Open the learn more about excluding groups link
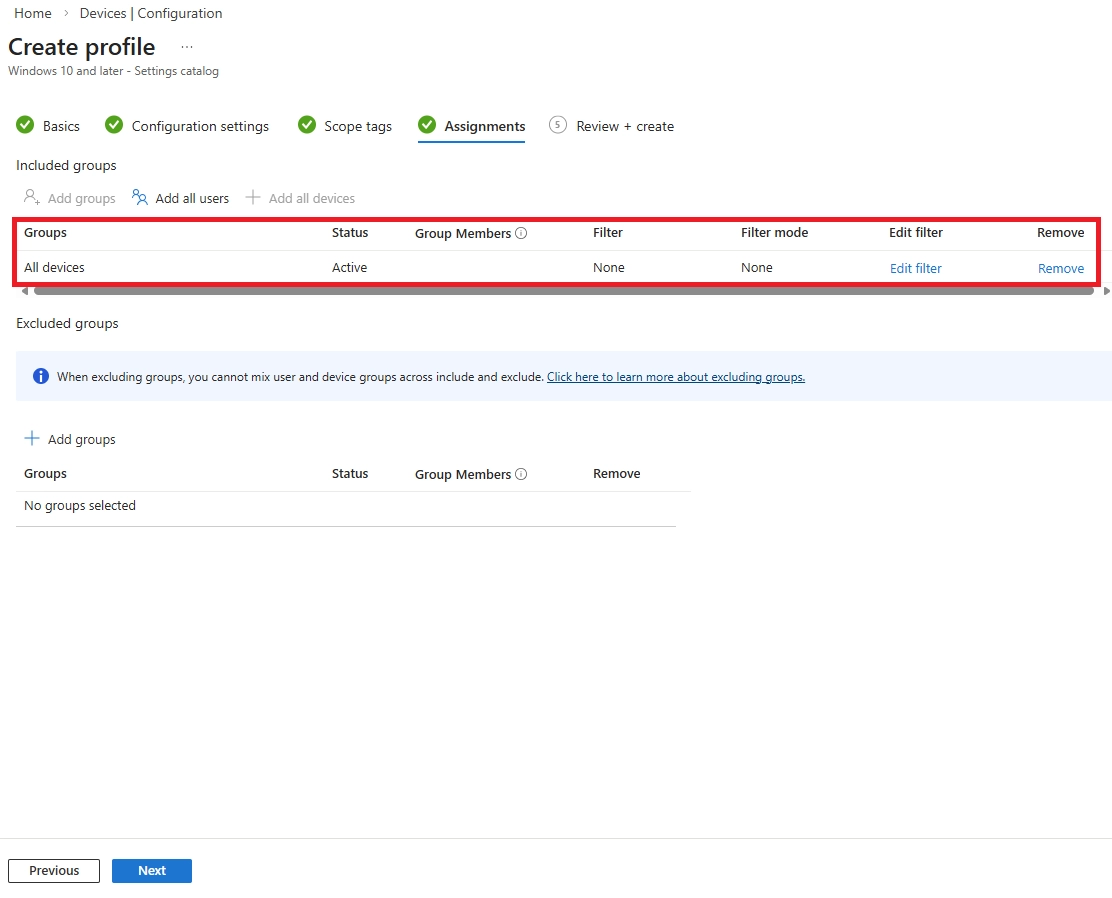1112x898 pixels. [676, 376]
